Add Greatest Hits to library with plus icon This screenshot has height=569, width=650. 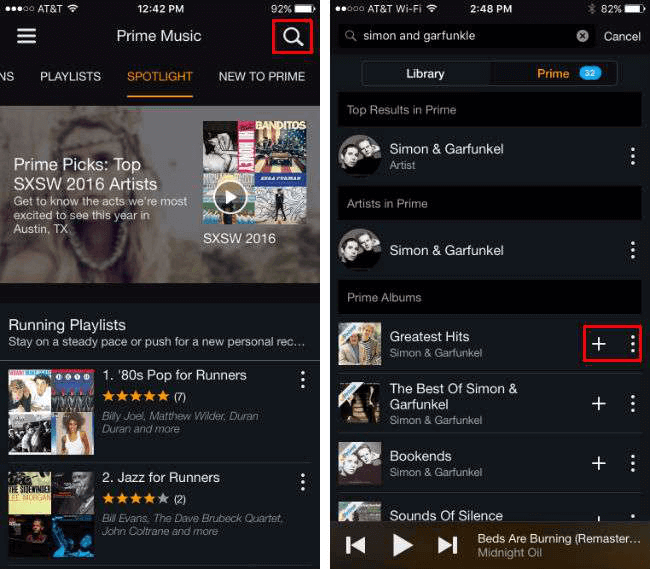pos(599,344)
